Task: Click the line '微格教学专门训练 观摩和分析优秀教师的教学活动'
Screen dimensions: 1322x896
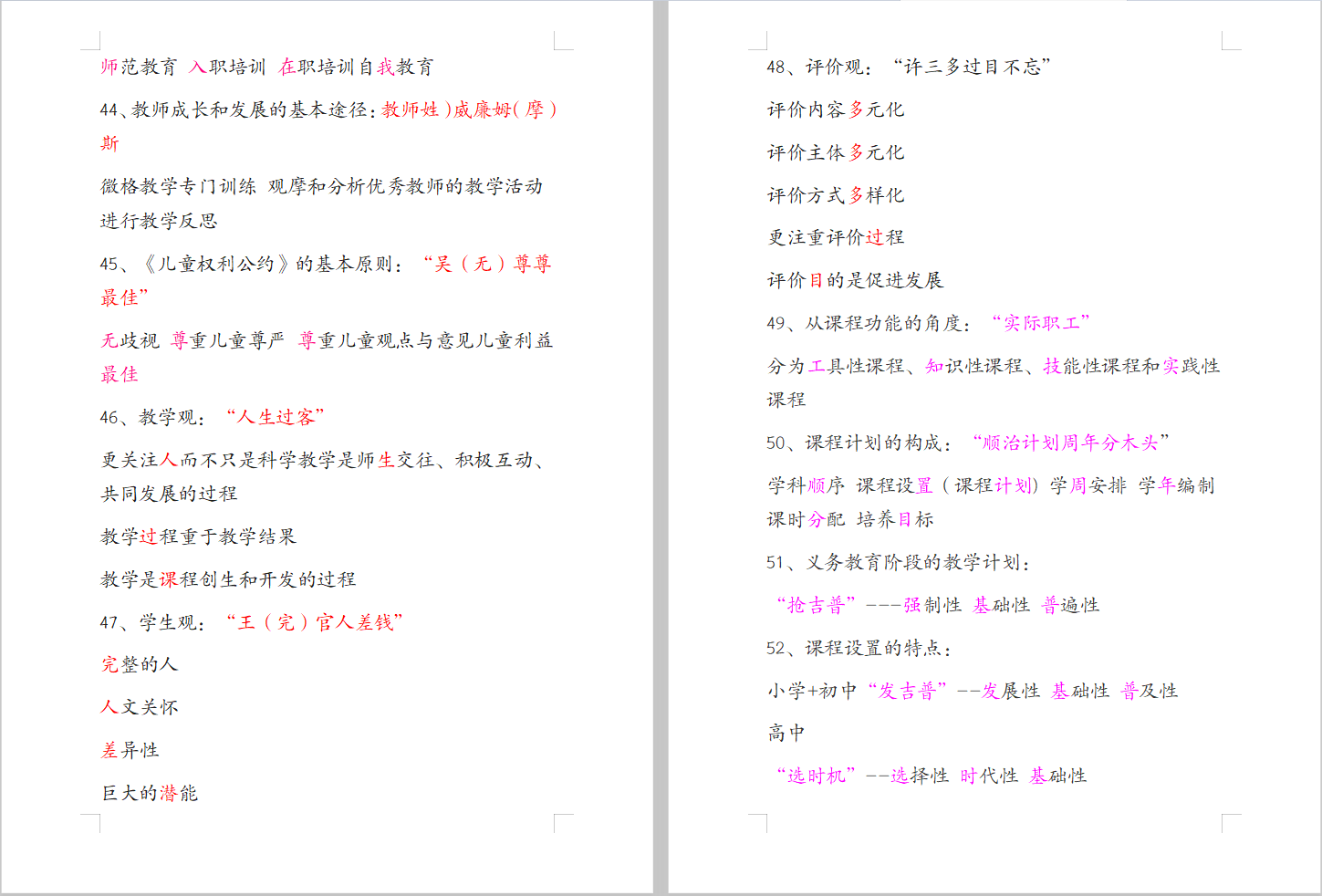Action: (x=322, y=186)
